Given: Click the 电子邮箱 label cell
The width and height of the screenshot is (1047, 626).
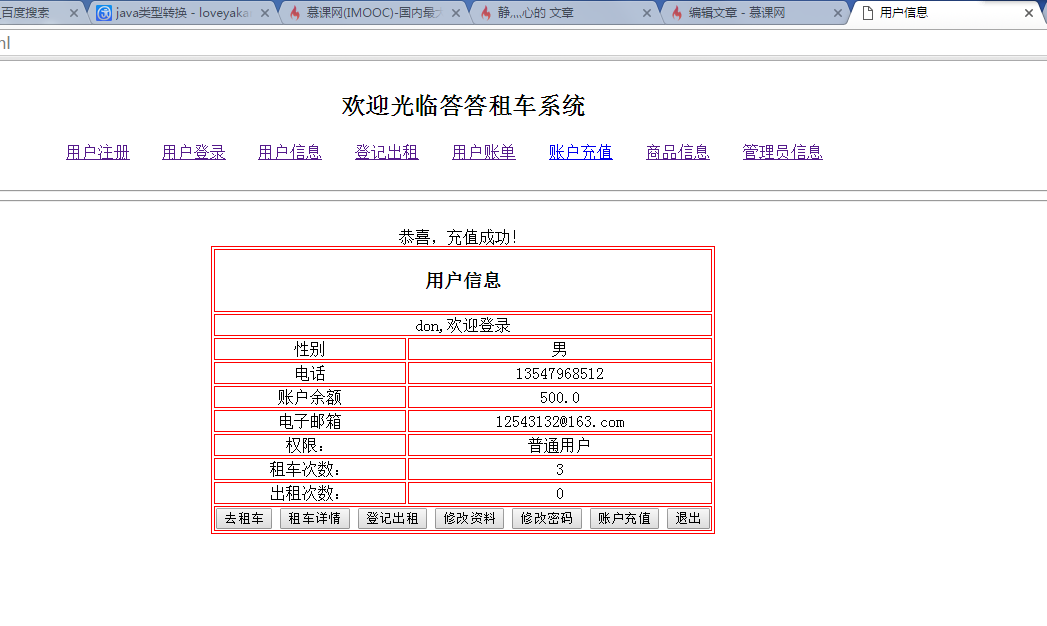Looking at the screenshot, I should coord(310,421).
